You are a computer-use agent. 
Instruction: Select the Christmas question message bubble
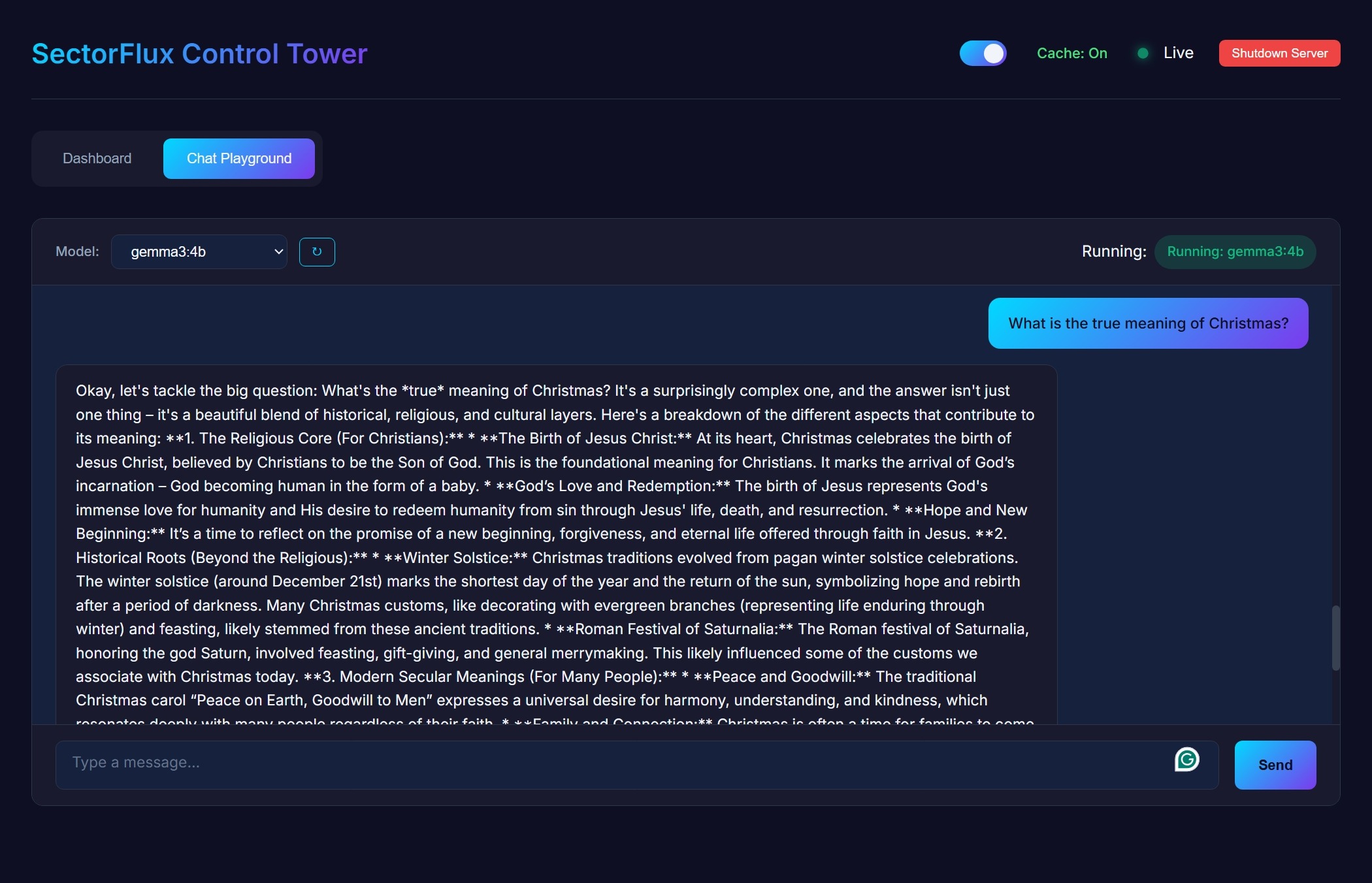point(1148,323)
